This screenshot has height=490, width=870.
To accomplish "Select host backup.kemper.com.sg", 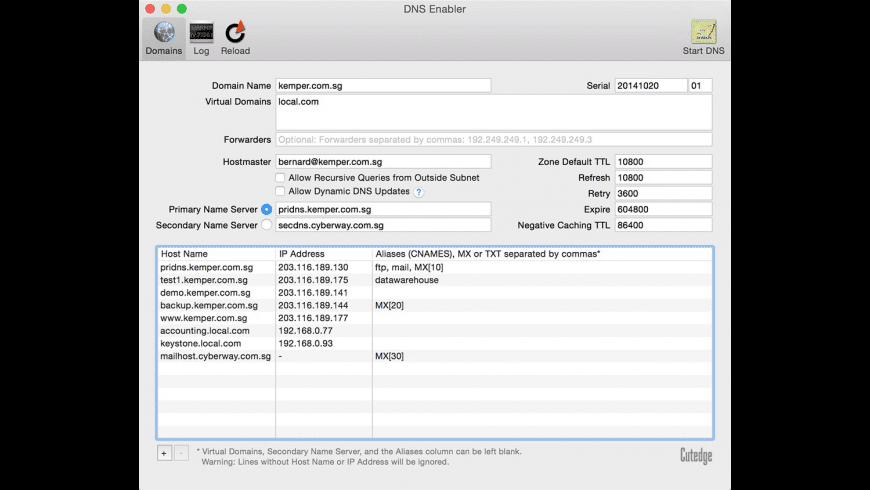I will click(x=209, y=305).
